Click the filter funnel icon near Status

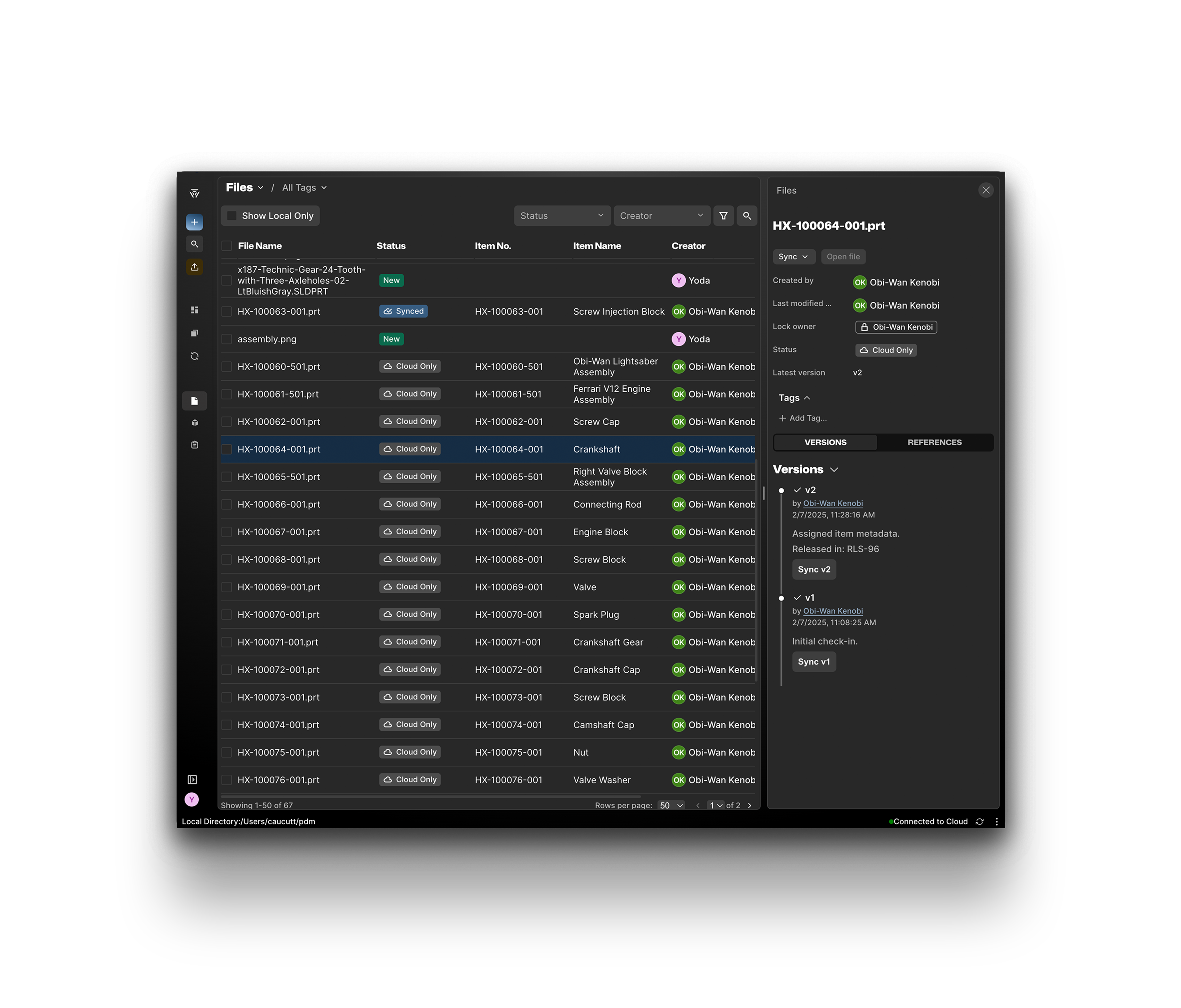[x=723, y=215]
